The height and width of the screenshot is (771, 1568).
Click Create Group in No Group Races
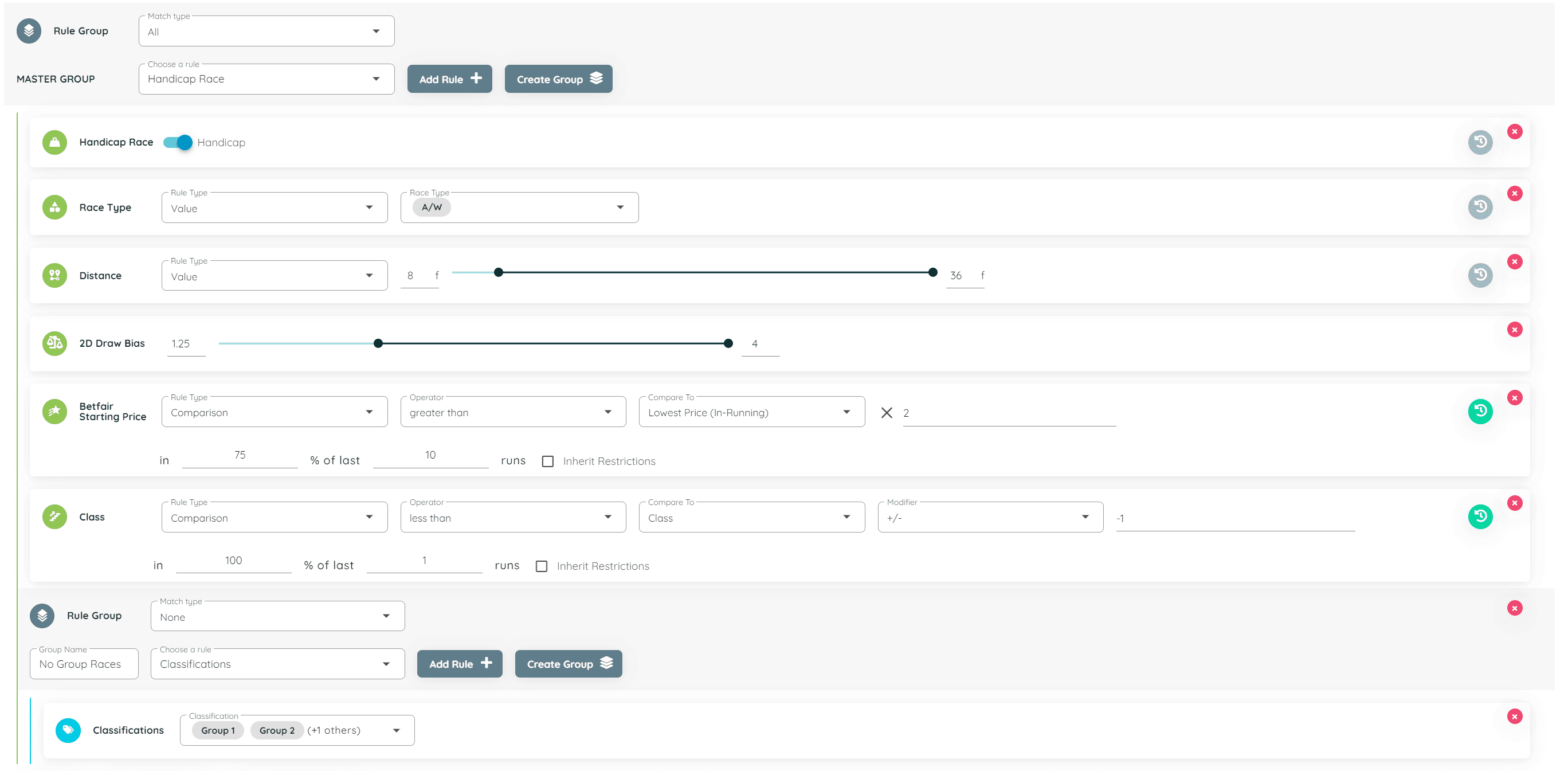[568, 664]
